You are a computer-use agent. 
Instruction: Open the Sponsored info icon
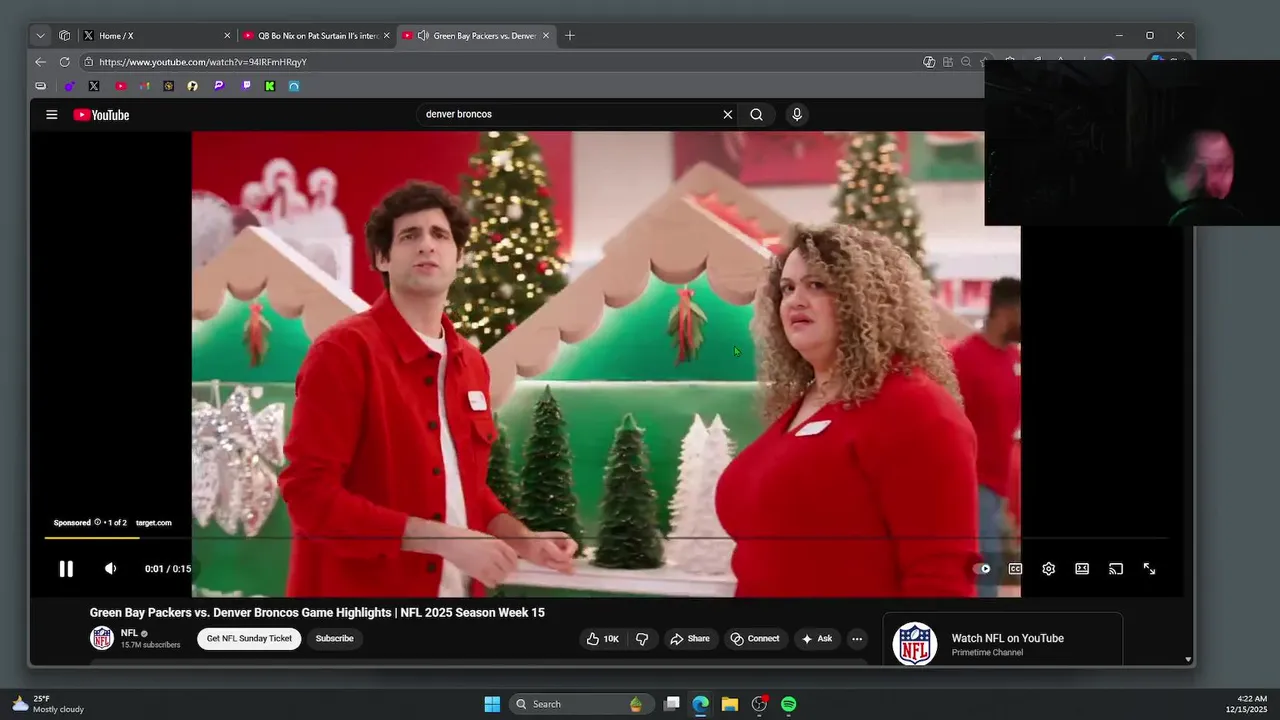pos(98,522)
